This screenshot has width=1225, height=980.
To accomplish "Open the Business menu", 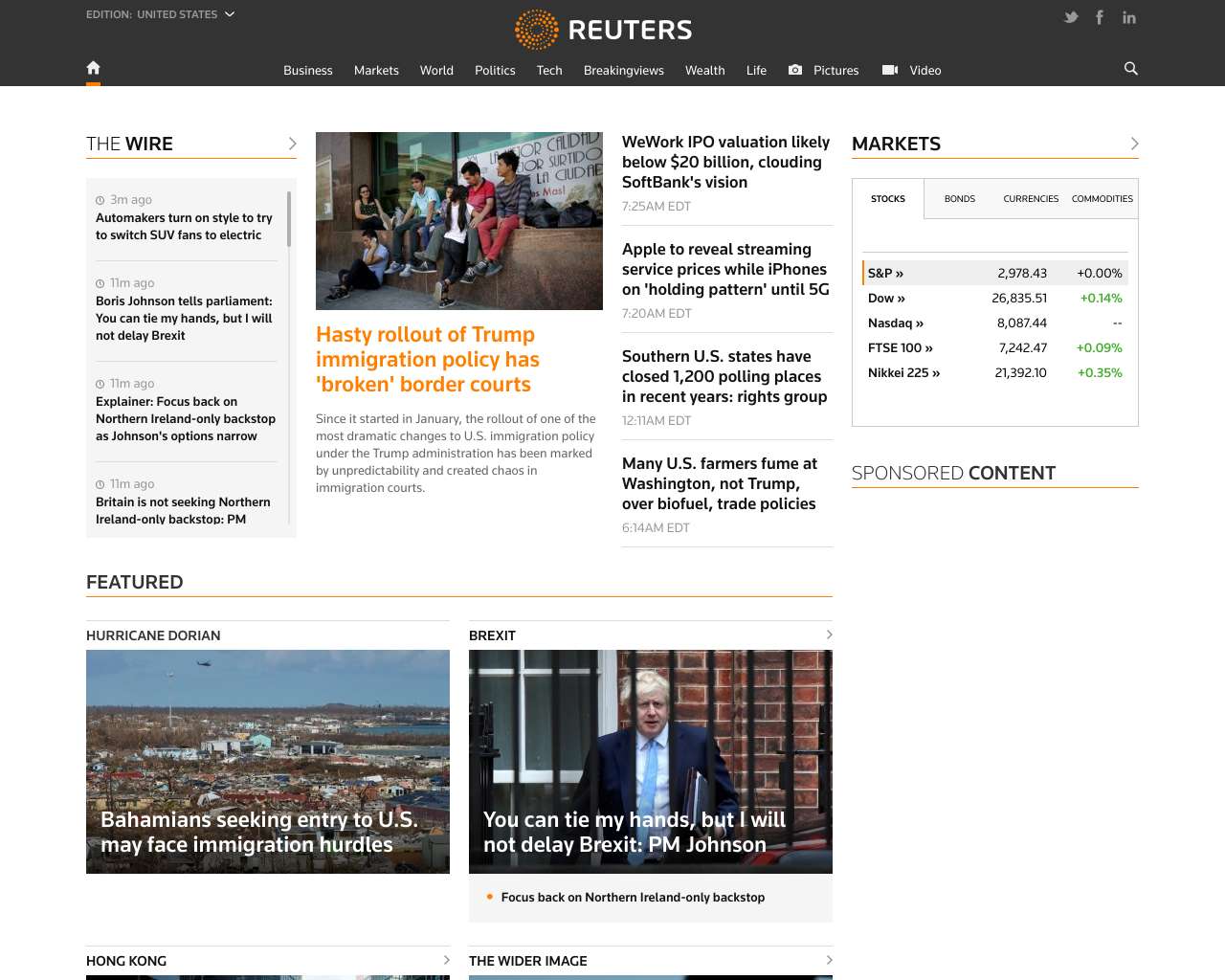I will (x=308, y=70).
